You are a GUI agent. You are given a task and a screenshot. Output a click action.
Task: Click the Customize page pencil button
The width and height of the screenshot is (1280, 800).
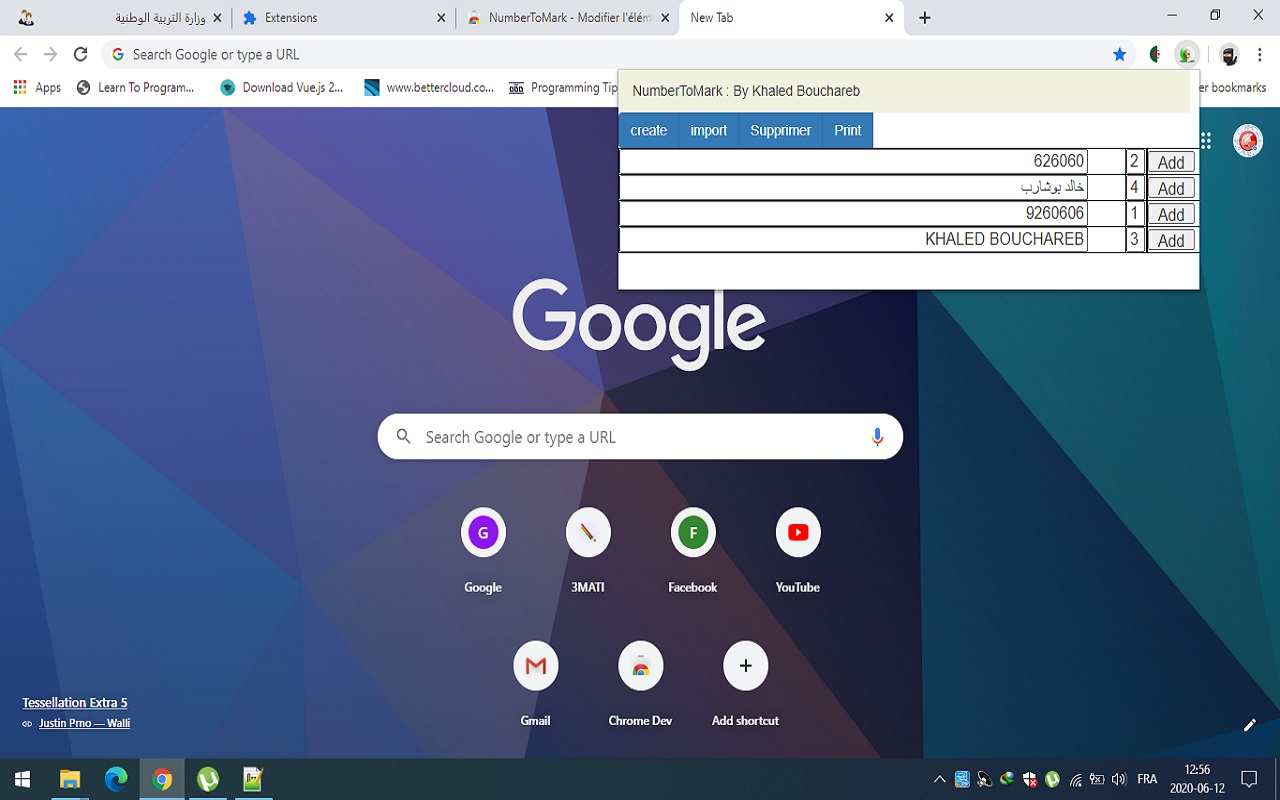click(1249, 724)
